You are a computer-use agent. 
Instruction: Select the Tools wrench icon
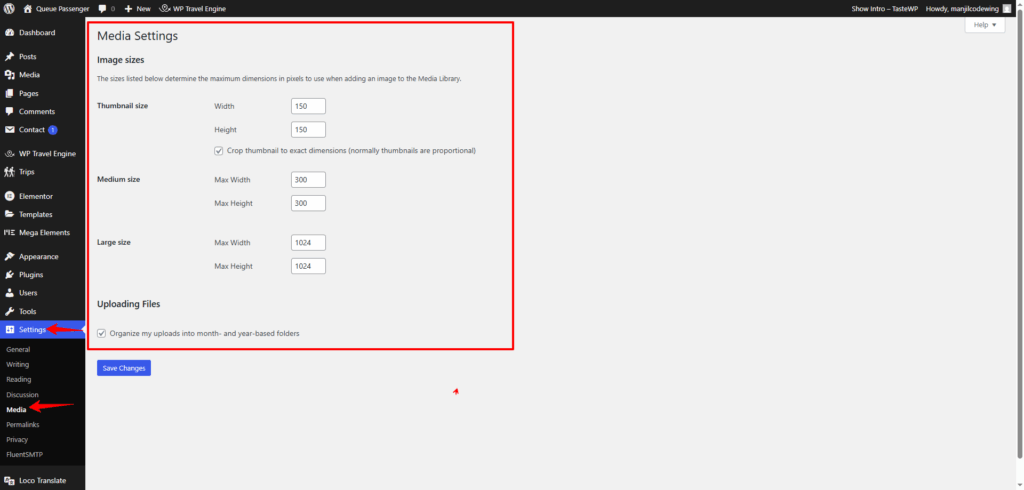pos(9,312)
